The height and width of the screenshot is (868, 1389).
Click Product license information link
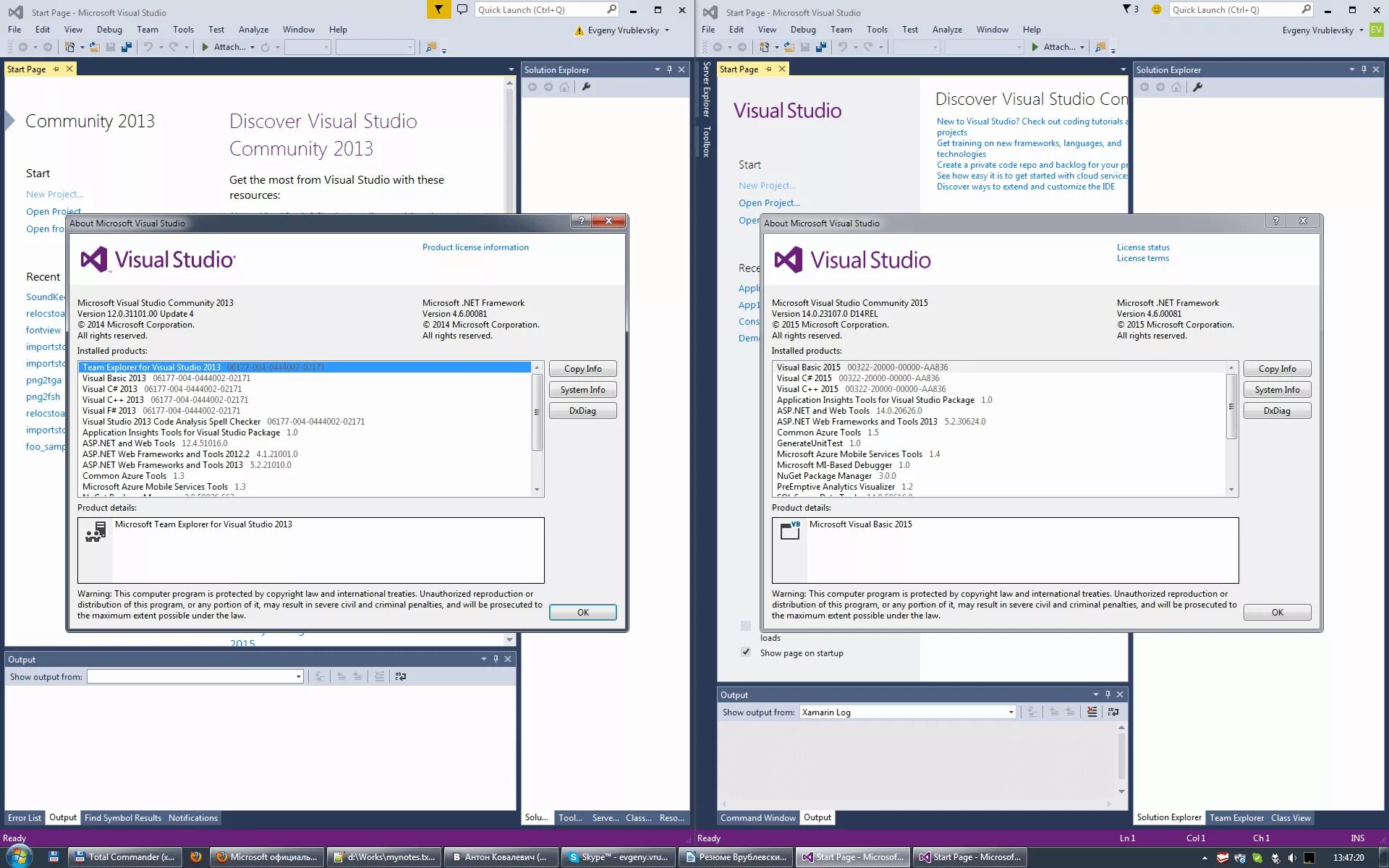click(475, 247)
